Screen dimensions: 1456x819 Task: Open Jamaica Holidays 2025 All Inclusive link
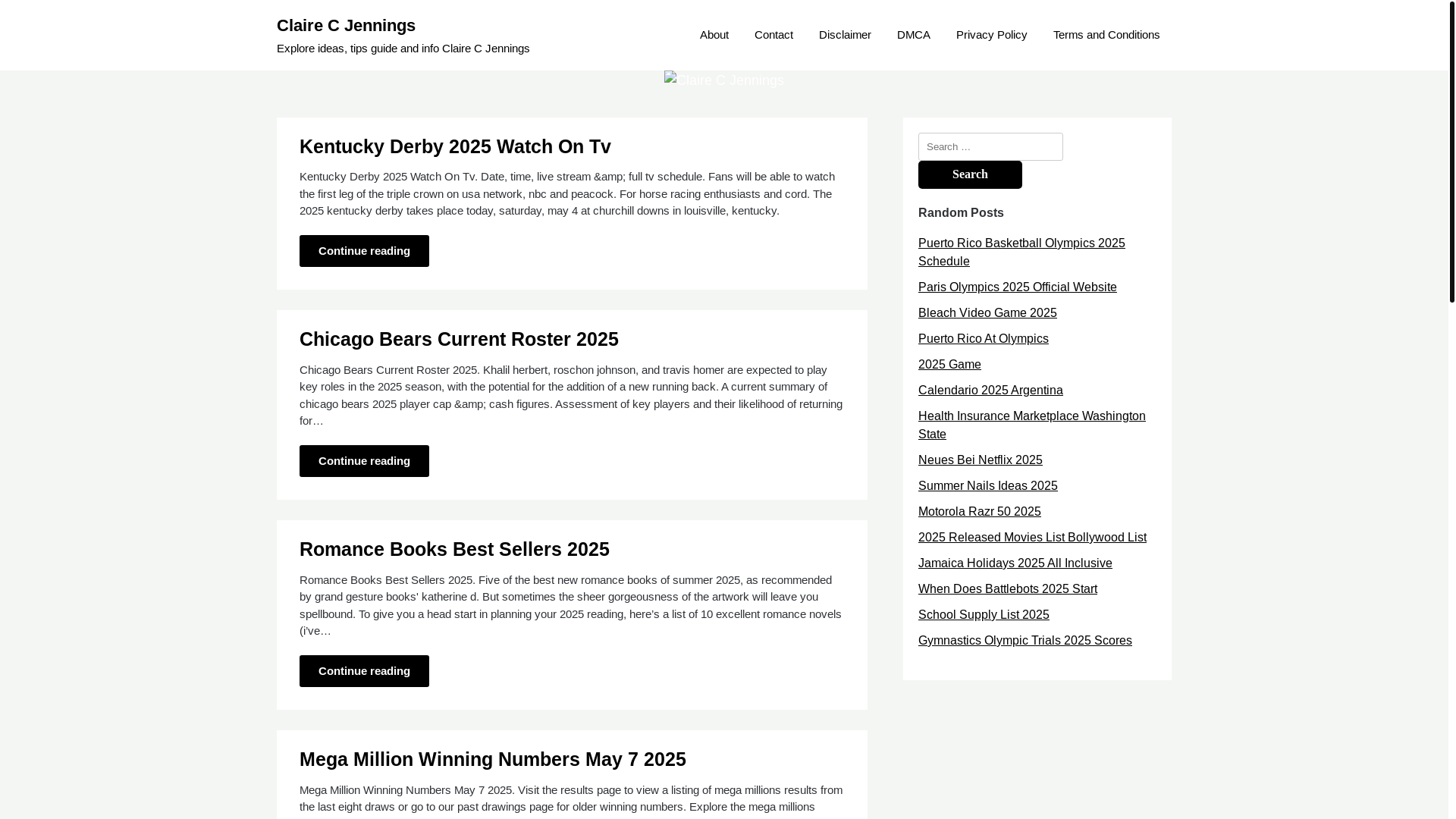click(x=1015, y=563)
